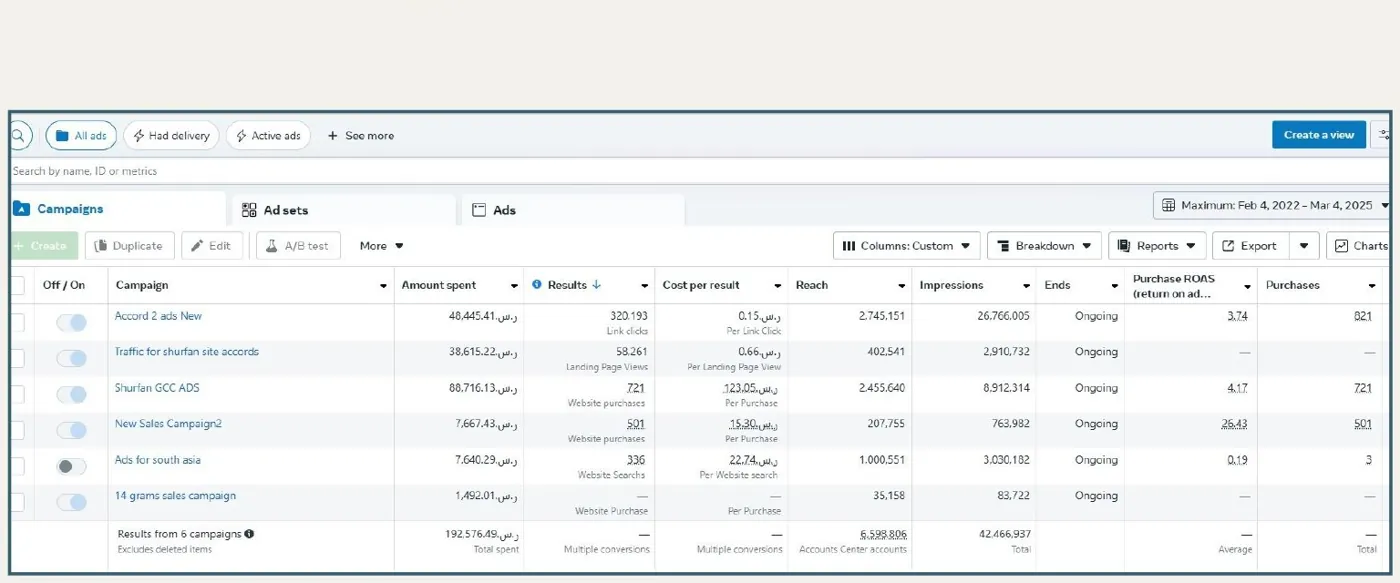Open Purchases column dropdown arrow
This screenshot has height=583, width=1400.
pos(1372,286)
